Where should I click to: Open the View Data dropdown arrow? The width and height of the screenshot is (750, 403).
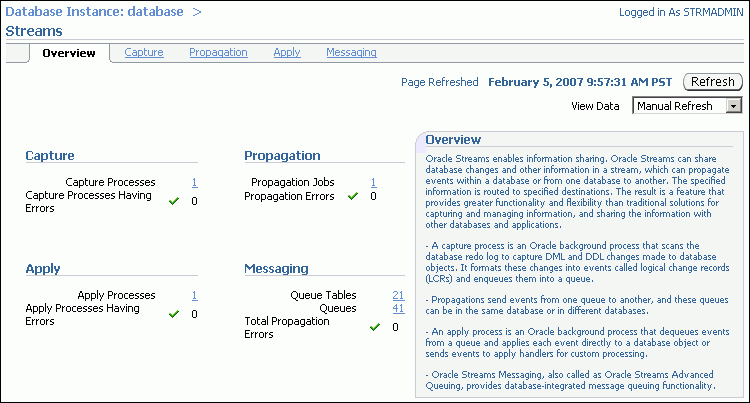[x=733, y=106]
